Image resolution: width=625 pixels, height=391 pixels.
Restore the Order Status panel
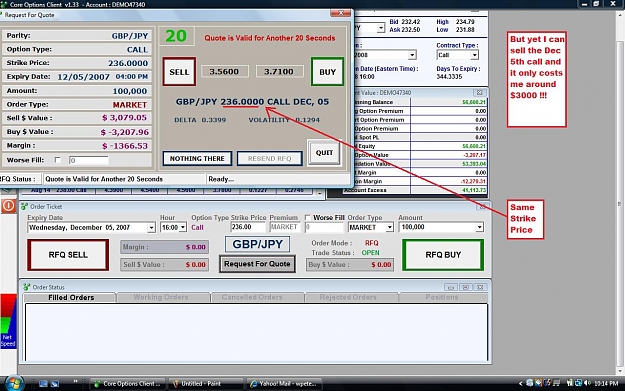point(465,287)
